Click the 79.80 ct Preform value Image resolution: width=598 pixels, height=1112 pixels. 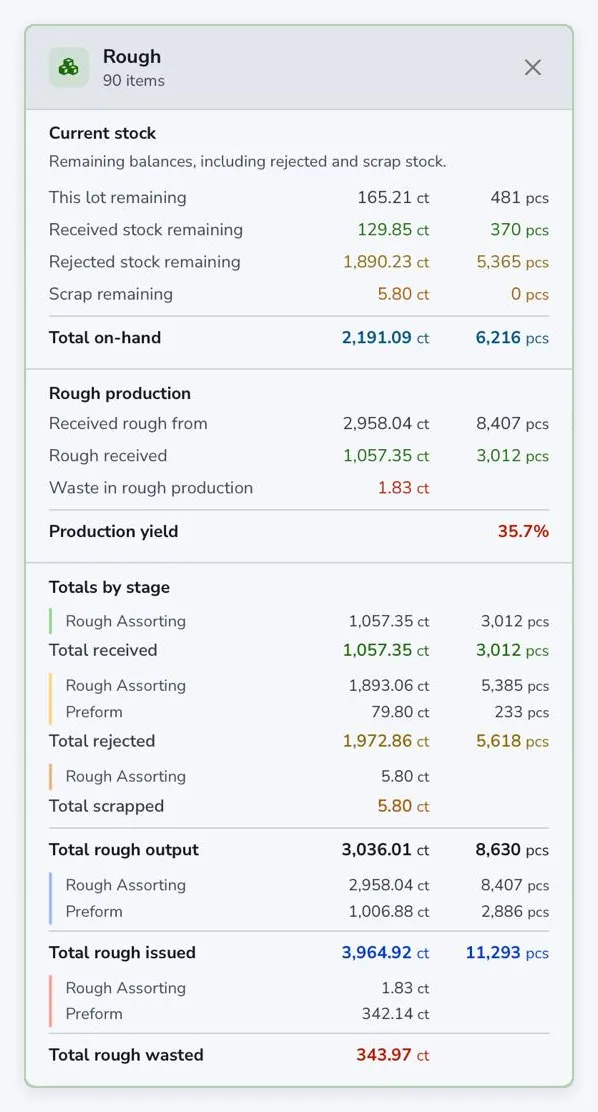(x=400, y=712)
